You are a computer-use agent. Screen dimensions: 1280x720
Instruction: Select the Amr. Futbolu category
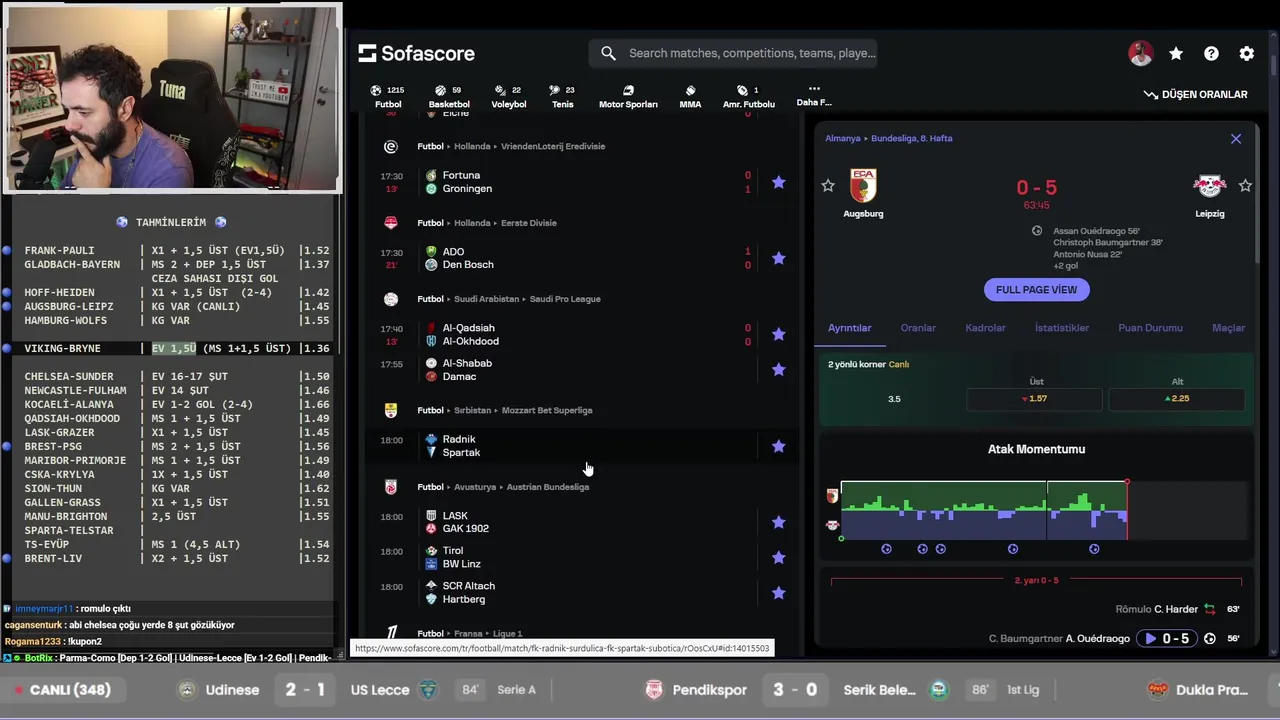coord(749,96)
